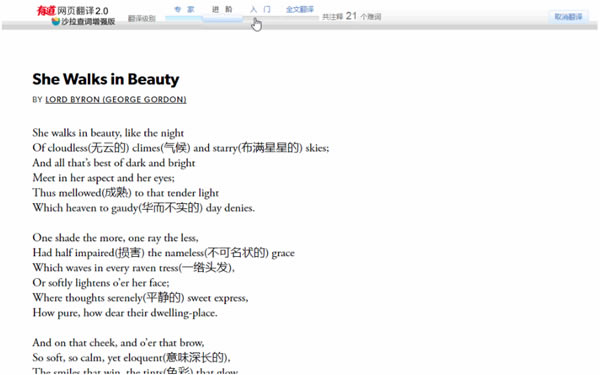600x375 pixels.
Task: Click the translation level slider track
Action: pyautogui.click(x=242, y=18)
